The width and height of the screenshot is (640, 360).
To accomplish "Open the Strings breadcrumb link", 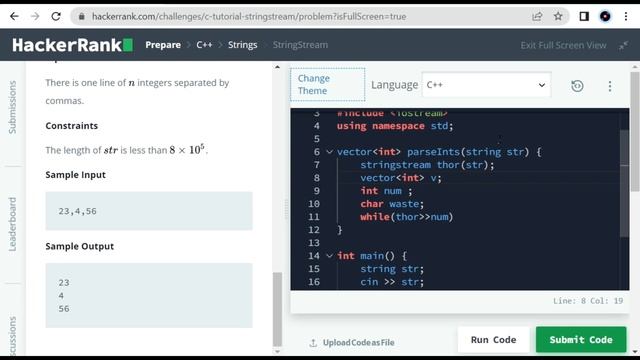I will tap(242, 45).
